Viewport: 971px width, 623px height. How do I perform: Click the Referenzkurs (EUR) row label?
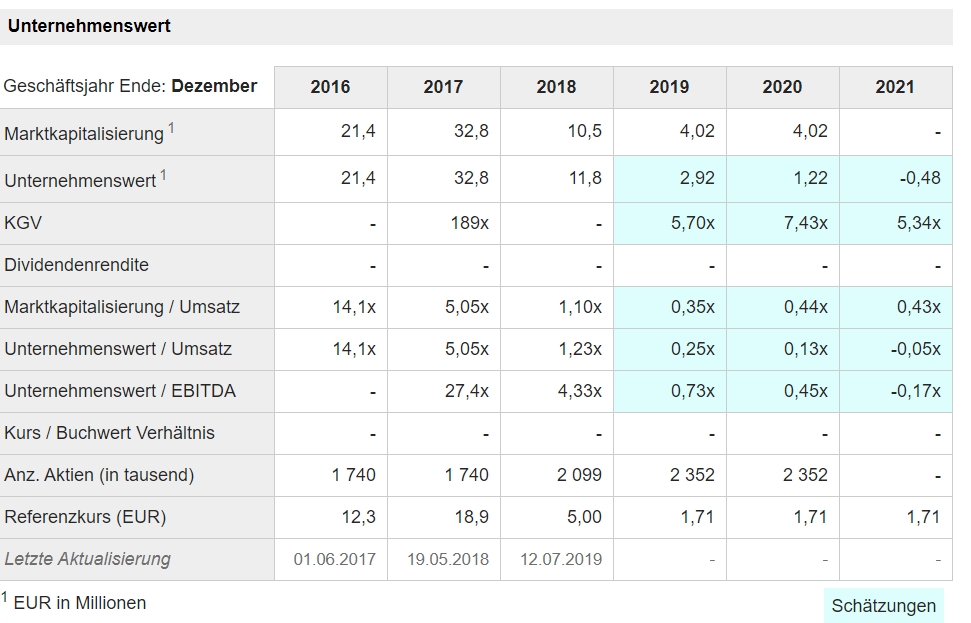tap(85, 517)
